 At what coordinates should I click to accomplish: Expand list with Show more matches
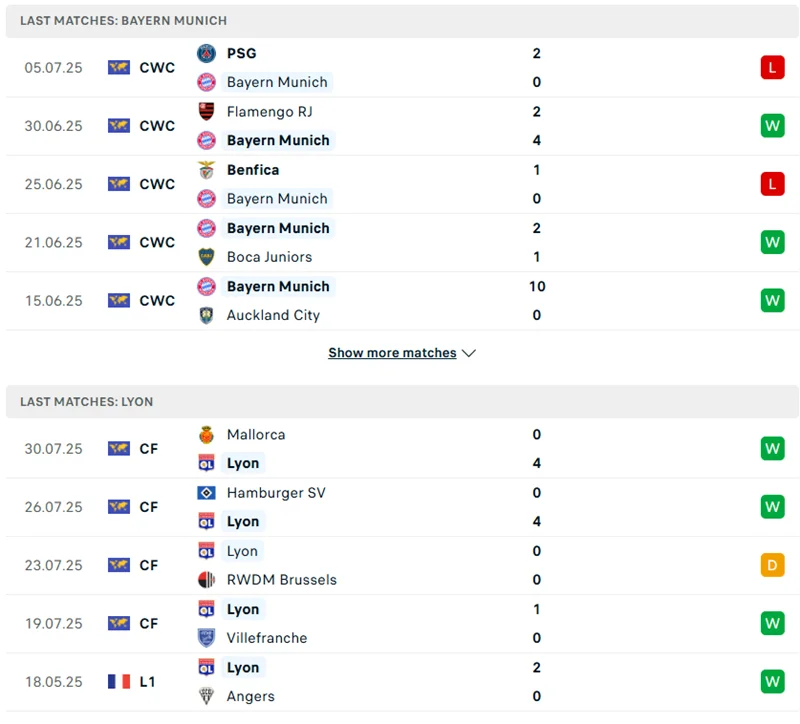point(392,353)
